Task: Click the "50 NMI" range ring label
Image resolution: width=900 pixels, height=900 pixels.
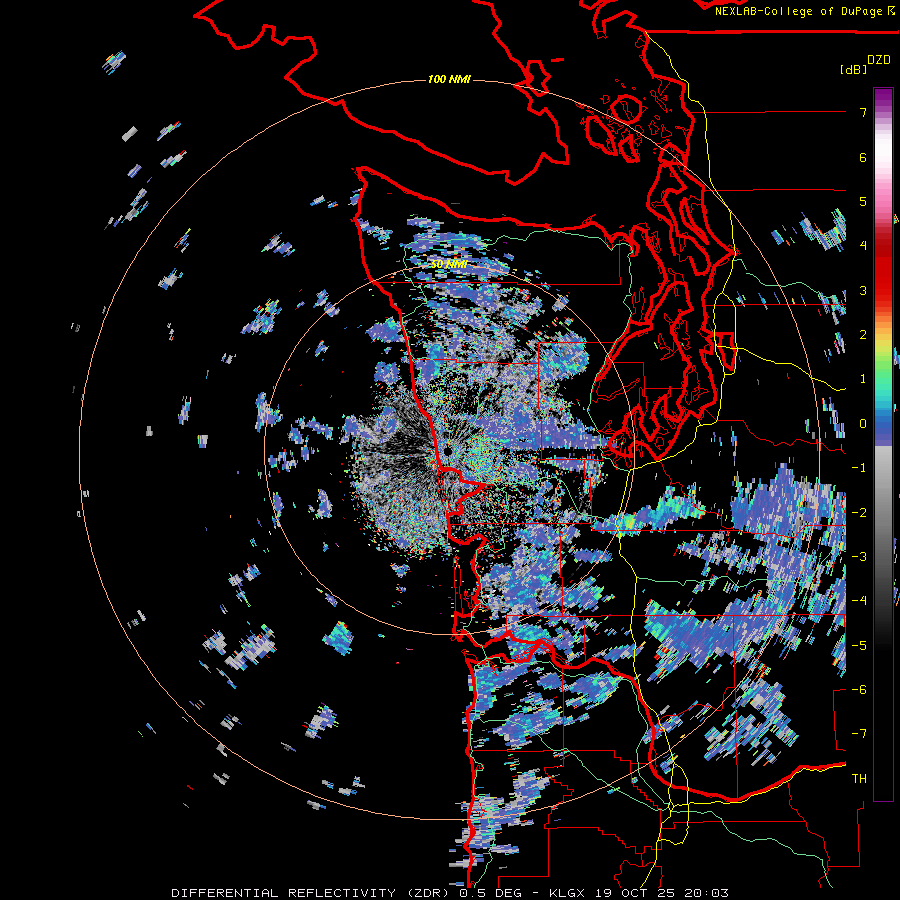Action: tap(449, 264)
